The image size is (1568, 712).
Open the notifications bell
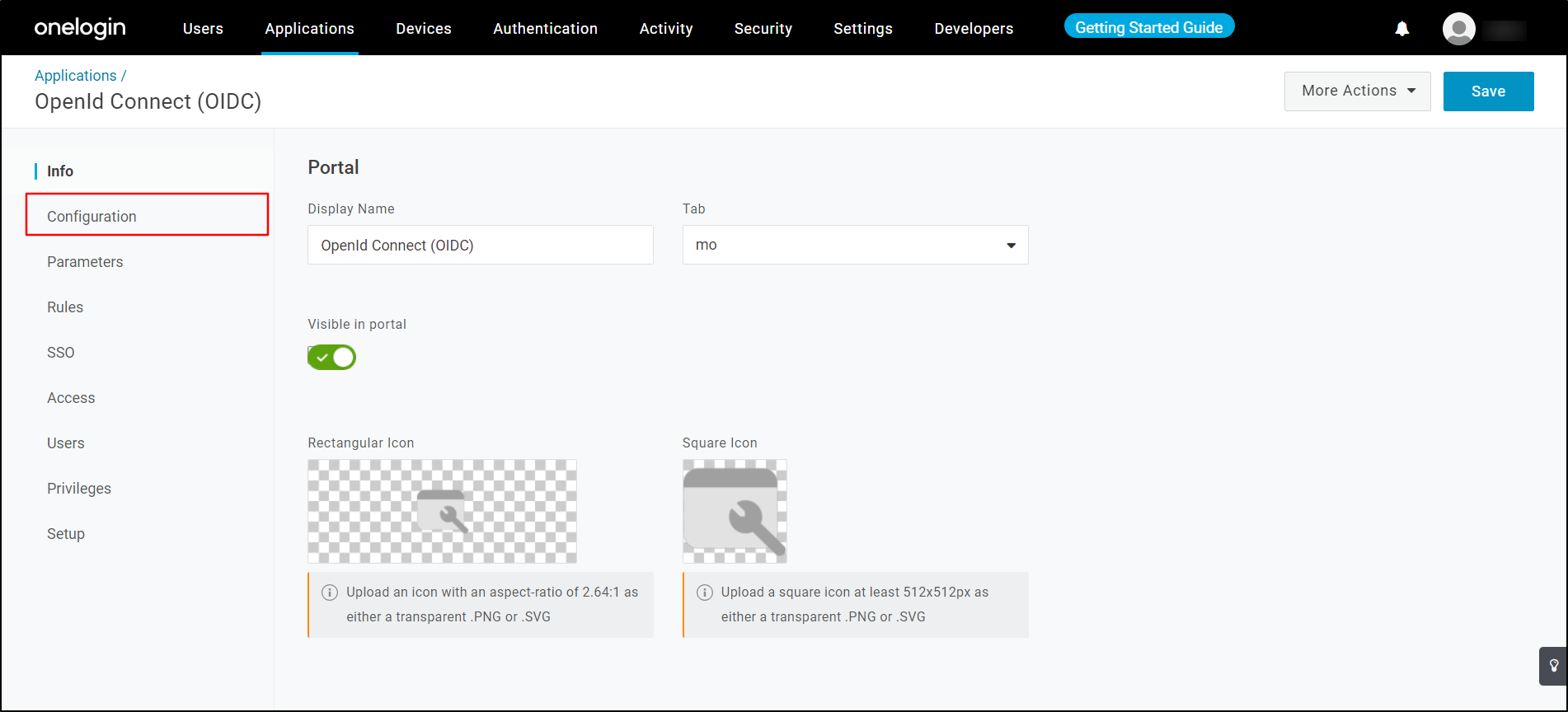pos(1401,29)
